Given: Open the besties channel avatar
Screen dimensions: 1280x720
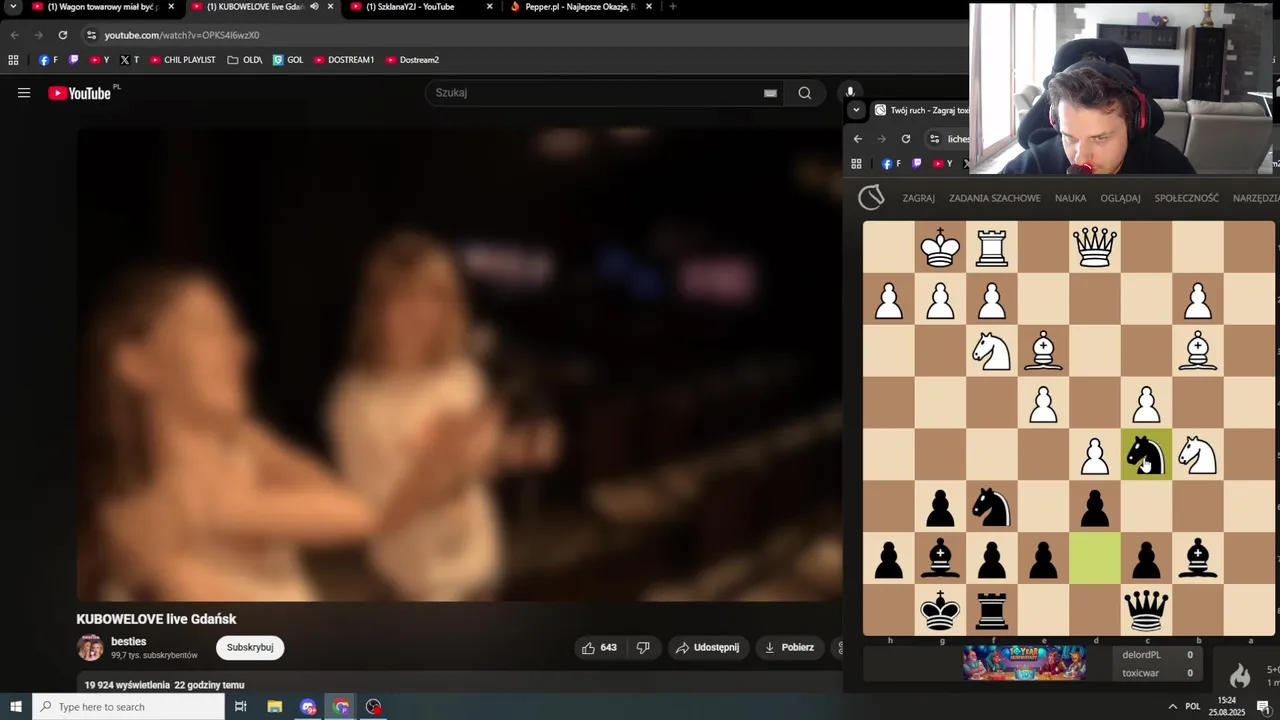Looking at the screenshot, I should point(90,648).
